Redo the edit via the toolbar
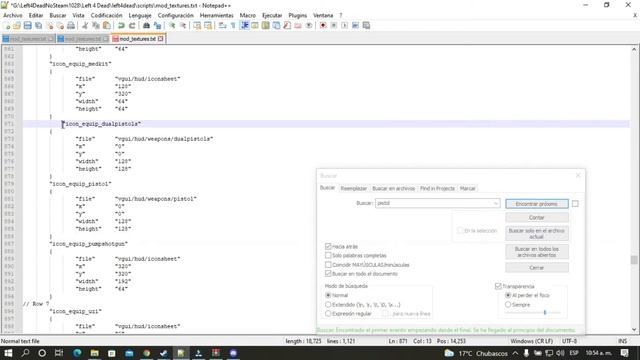This screenshot has height=360, width=640. coord(132,25)
